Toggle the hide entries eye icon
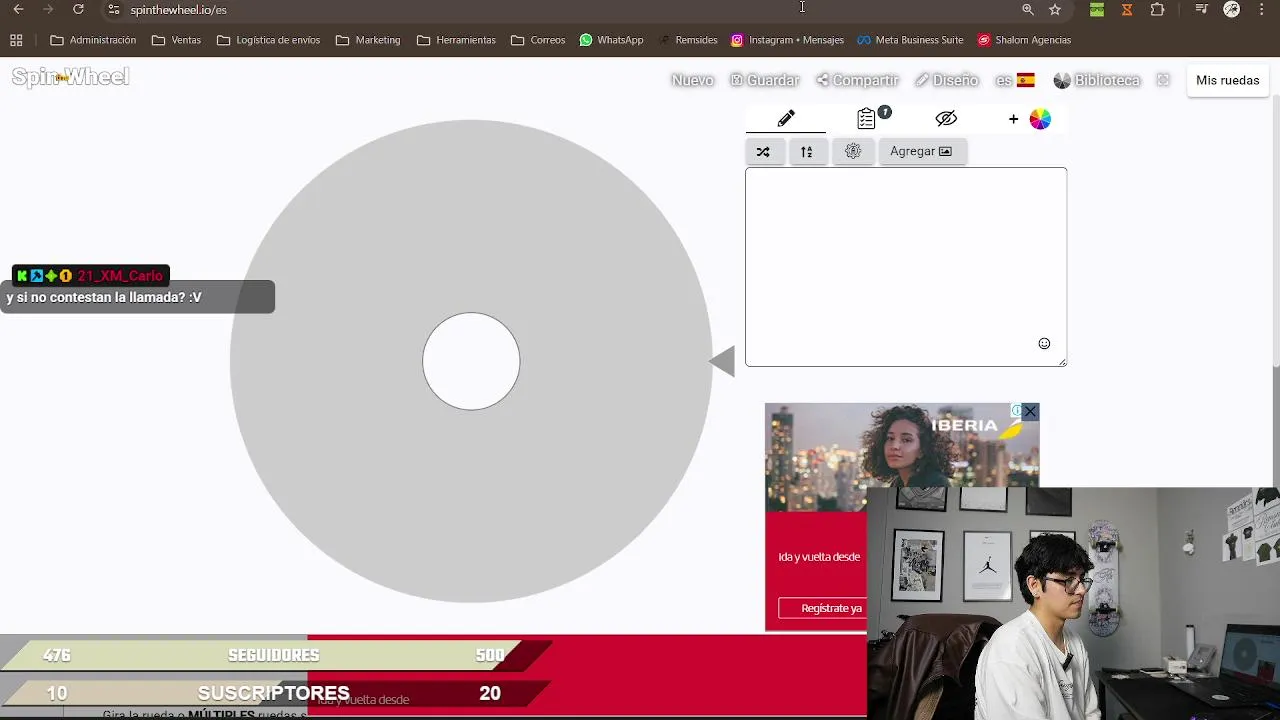The width and height of the screenshot is (1280, 720). (946, 119)
